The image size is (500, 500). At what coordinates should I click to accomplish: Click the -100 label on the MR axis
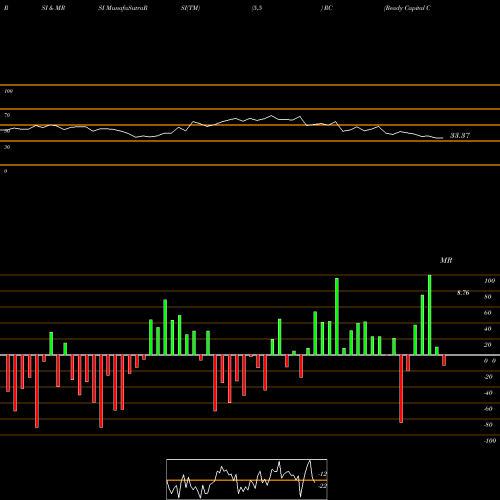pyautogui.click(x=490, y=441)
